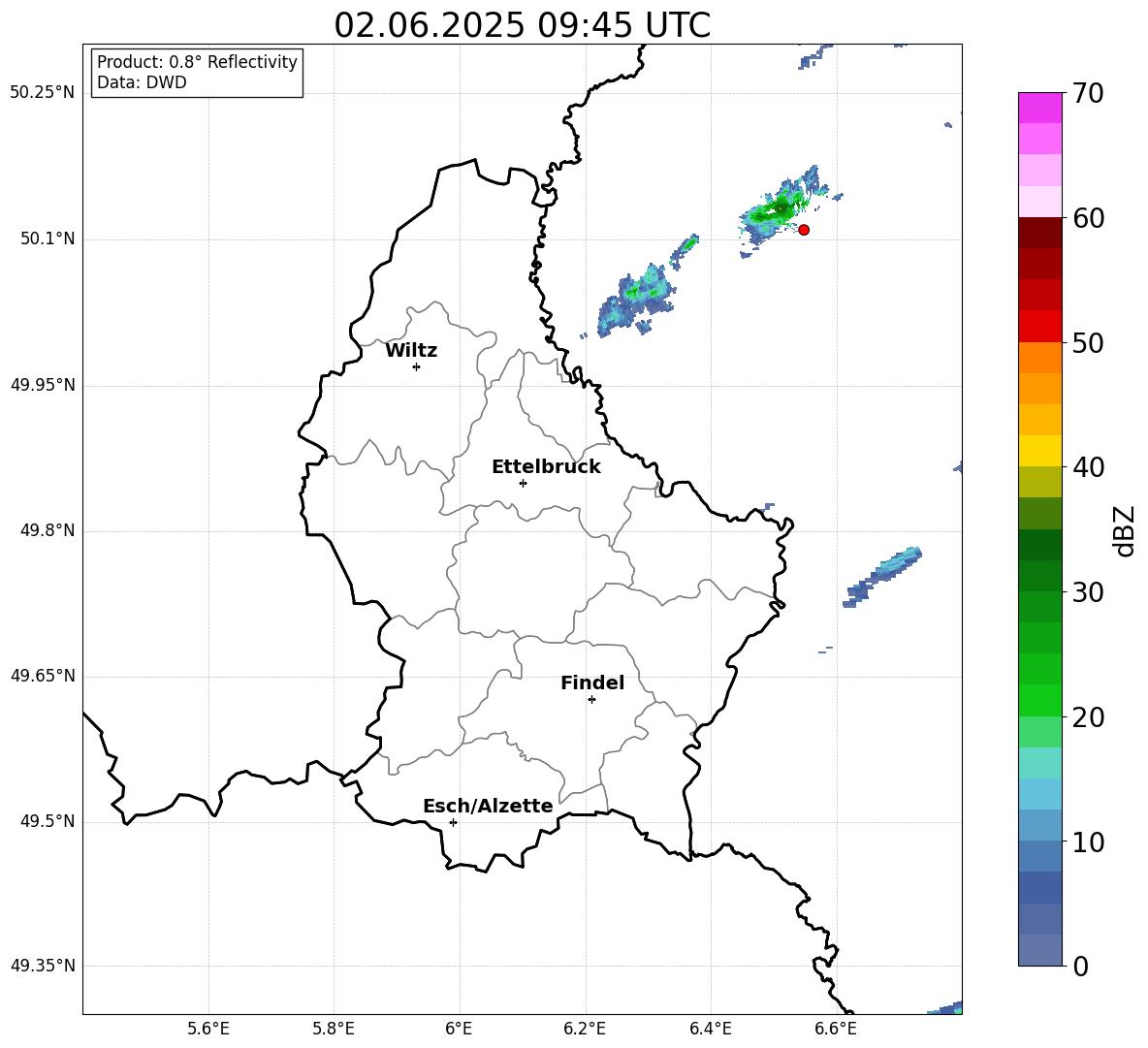Click the 'Ettelbruck' label

click(546, 467)
